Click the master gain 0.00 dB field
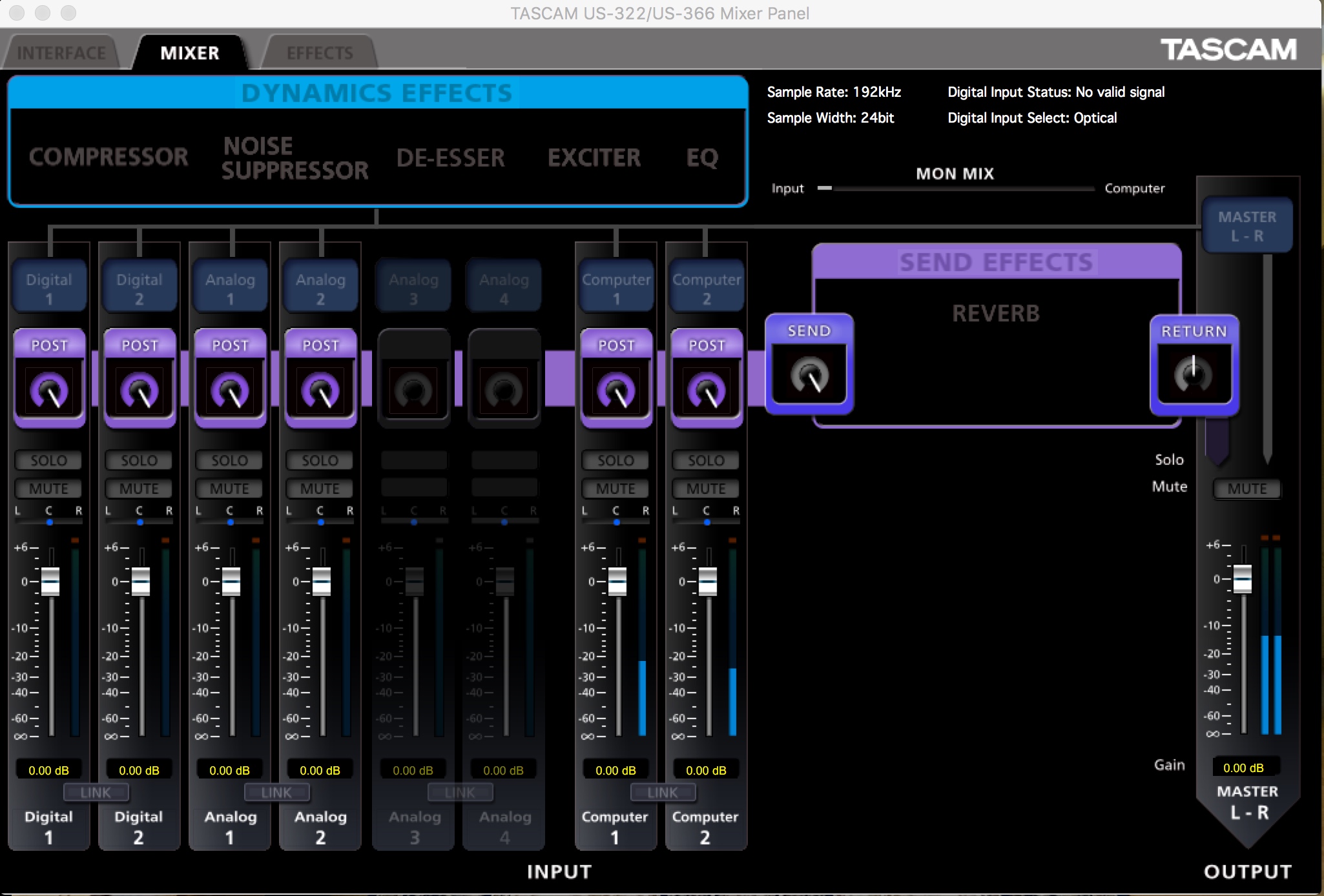Image resolution: width=1324 pixels, height=896 pixels. coord(1243,768)
